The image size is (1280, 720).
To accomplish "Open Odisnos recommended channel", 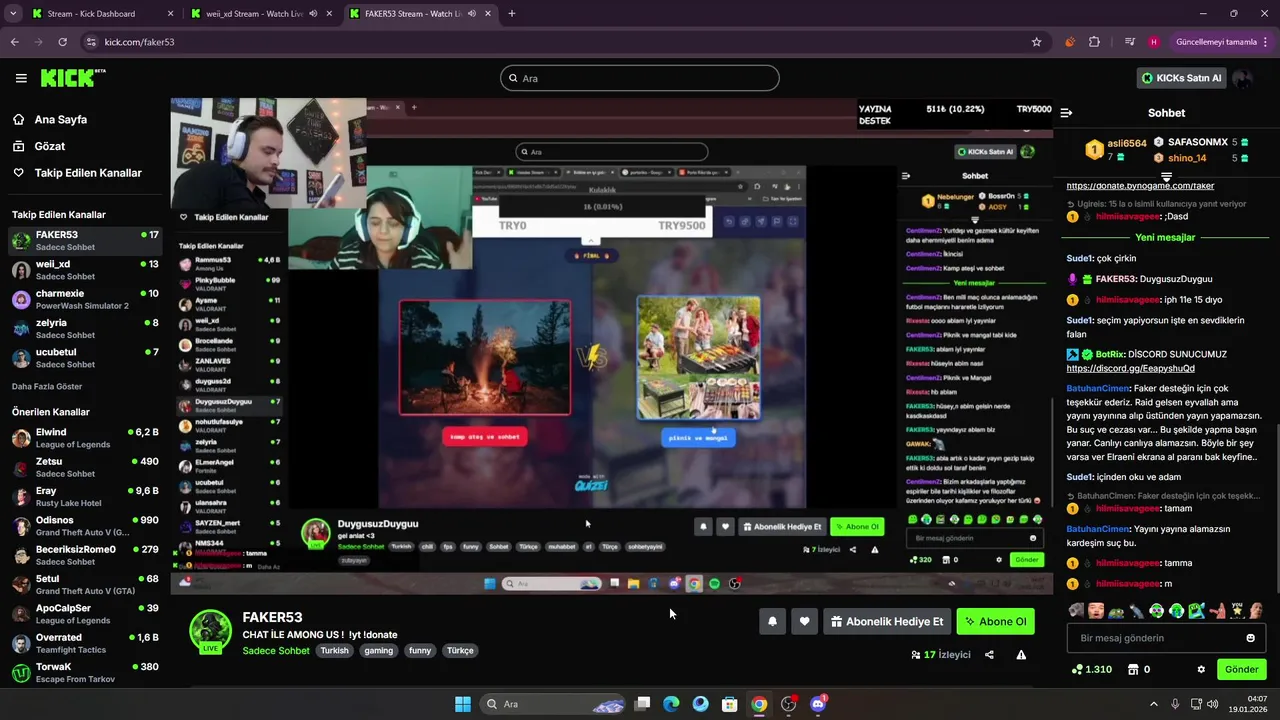I will [x=84, y=526].
